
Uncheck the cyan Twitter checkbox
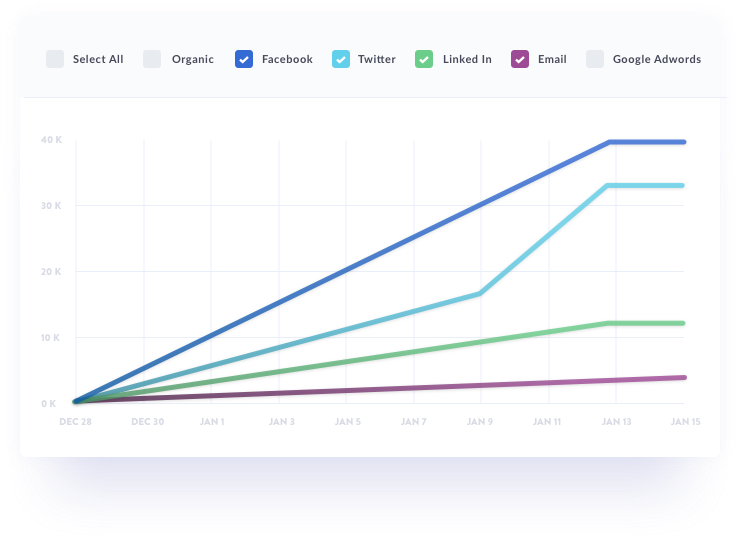pyautogui.click(x=341, y=59)
